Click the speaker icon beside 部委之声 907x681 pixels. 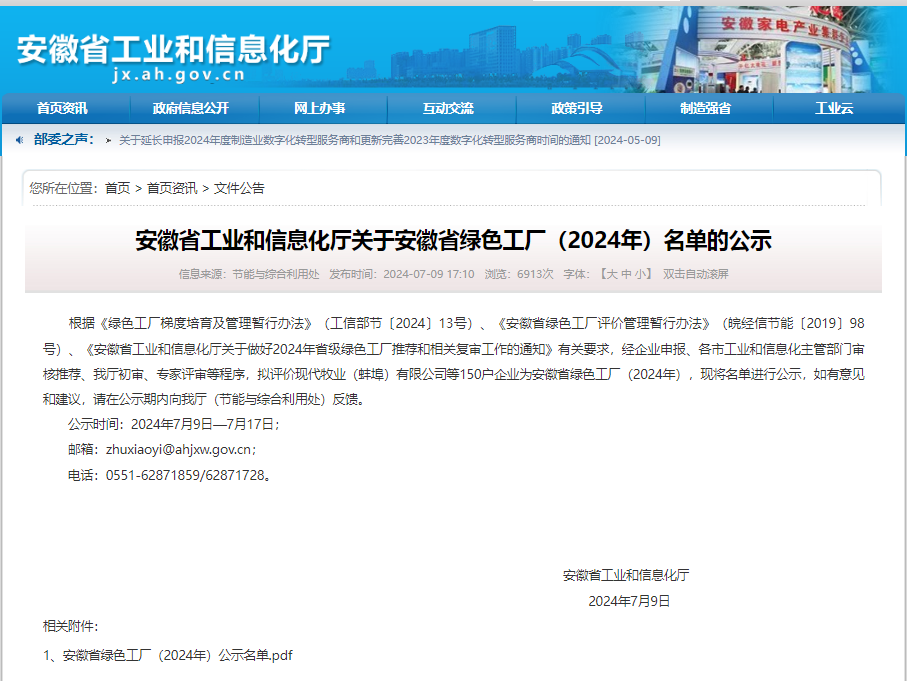point(20,140)
